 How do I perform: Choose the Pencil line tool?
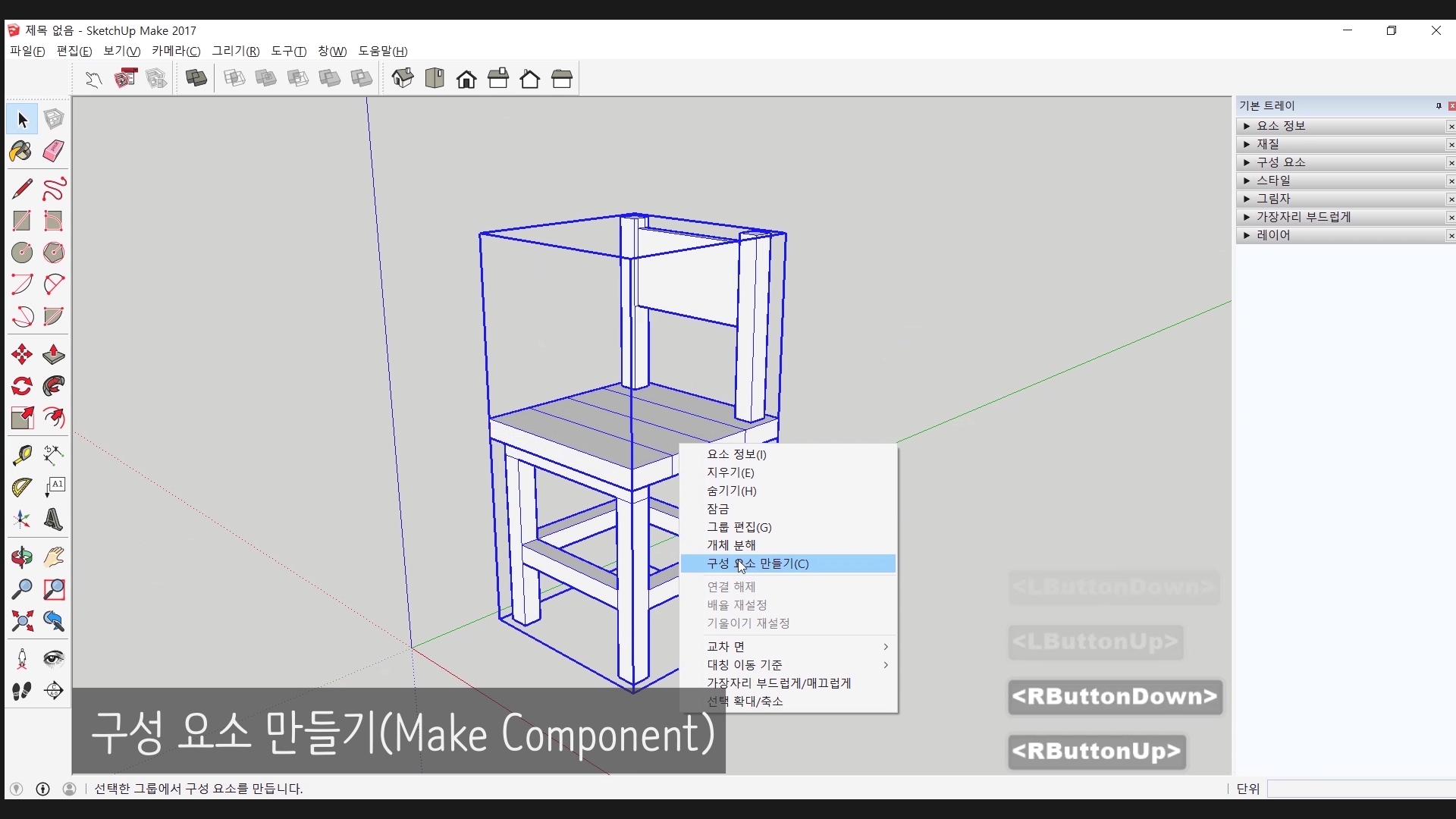click(22, 188)
